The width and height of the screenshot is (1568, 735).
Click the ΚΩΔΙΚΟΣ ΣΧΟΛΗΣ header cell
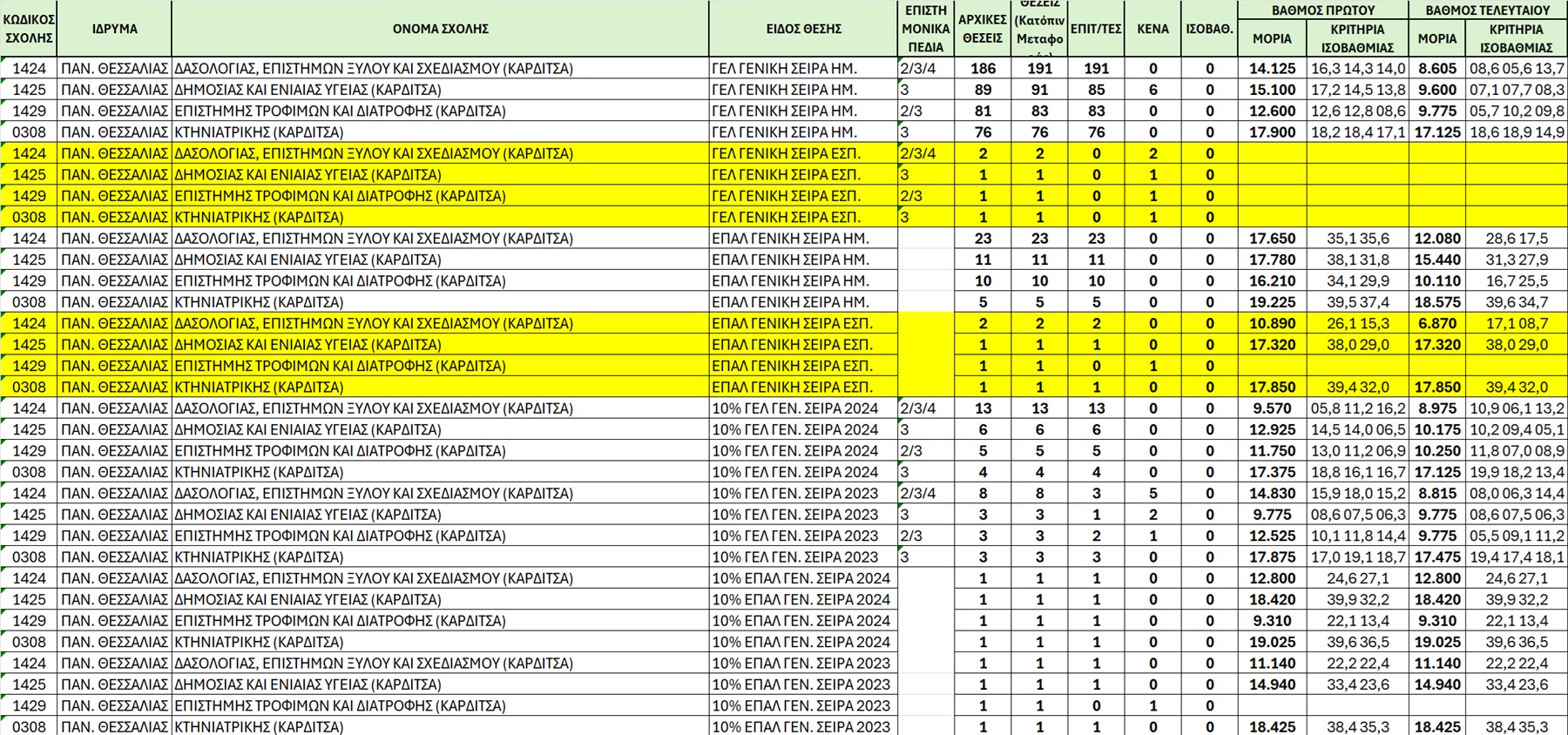coord(29,29)
